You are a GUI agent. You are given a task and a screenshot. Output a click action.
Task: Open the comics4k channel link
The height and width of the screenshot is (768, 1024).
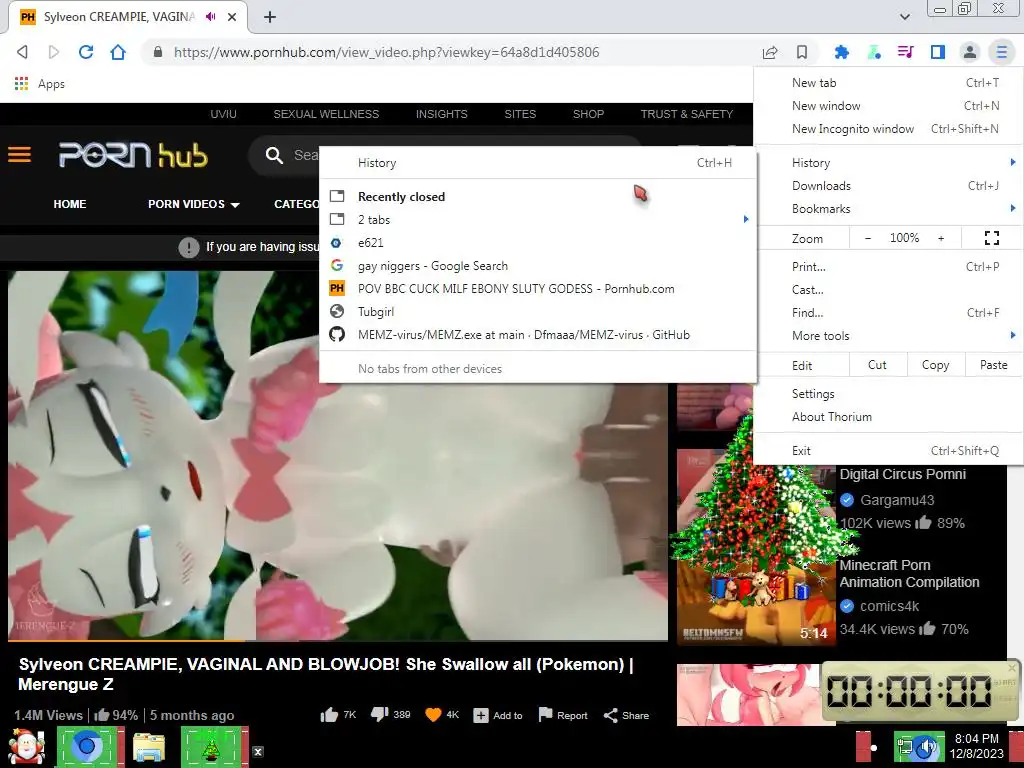[889, 606]
